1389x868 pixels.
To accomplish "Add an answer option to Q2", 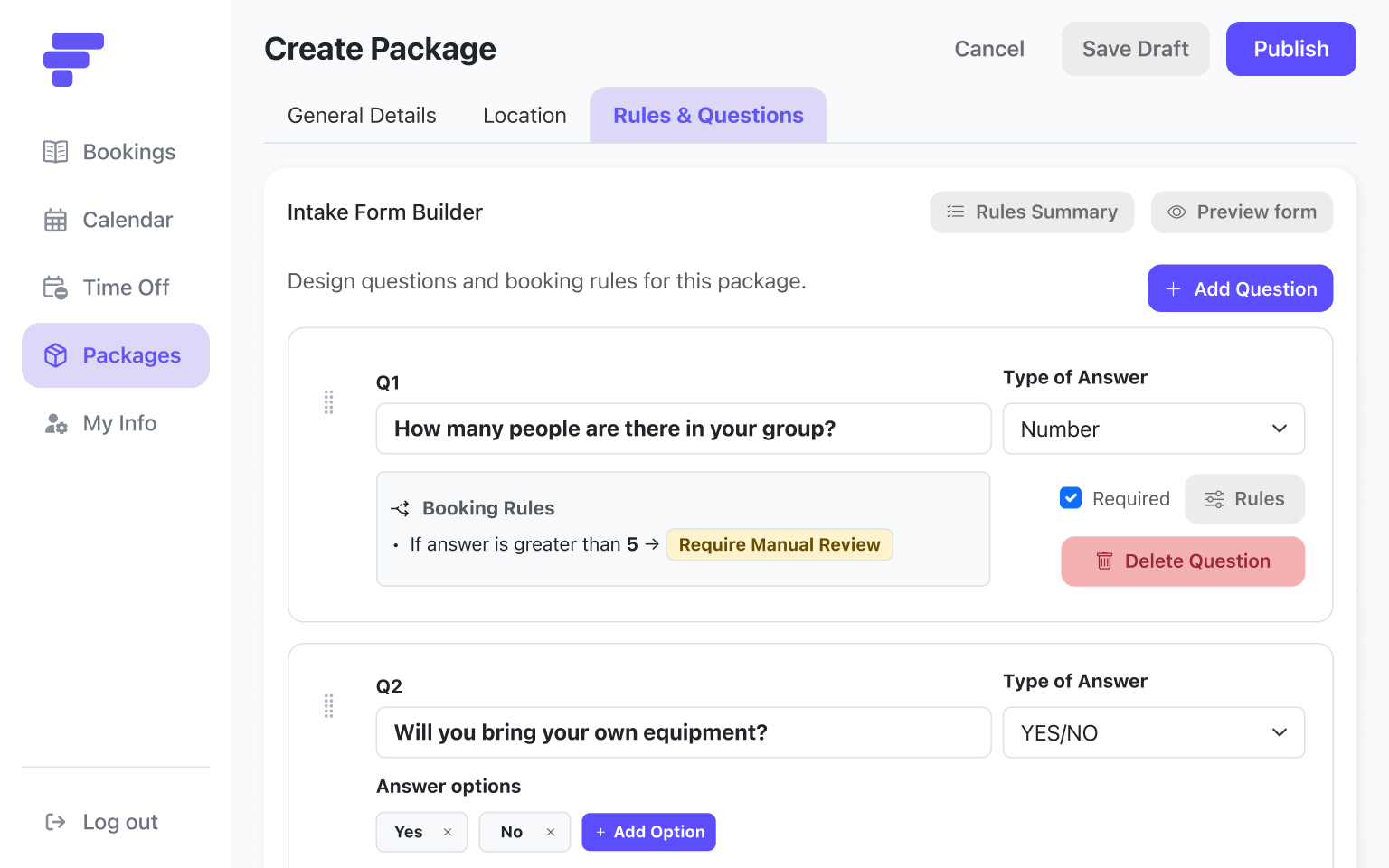I will click(648, 832).
